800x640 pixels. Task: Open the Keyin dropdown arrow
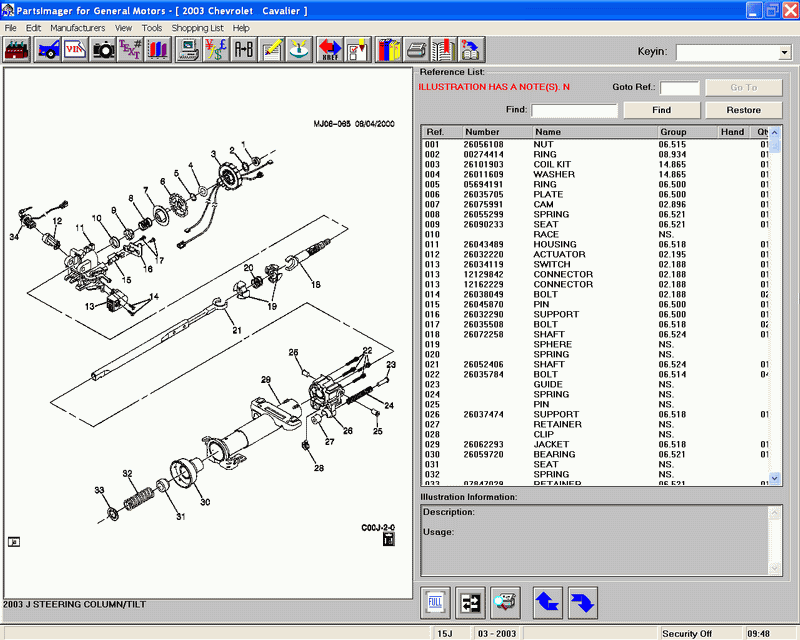[x=785, y=52]
